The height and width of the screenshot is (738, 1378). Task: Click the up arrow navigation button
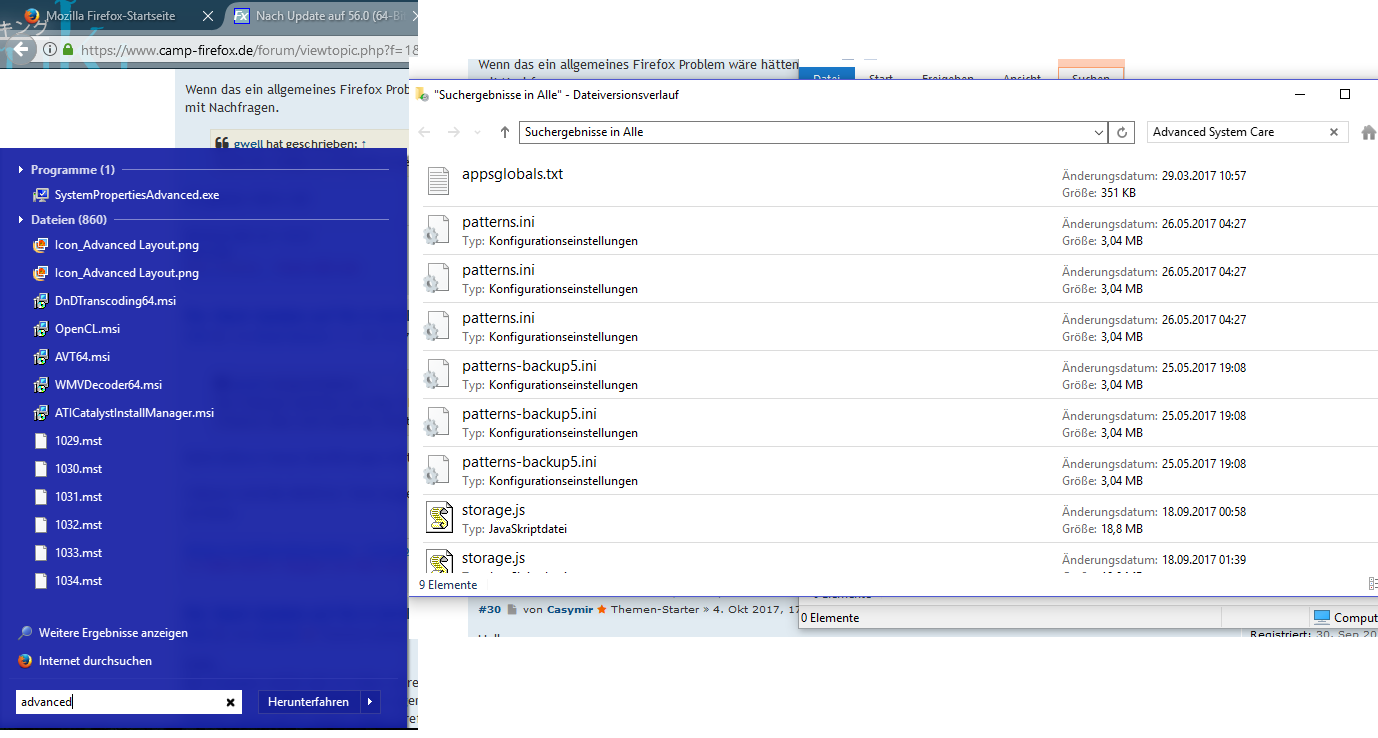click(x=505, y=132)
